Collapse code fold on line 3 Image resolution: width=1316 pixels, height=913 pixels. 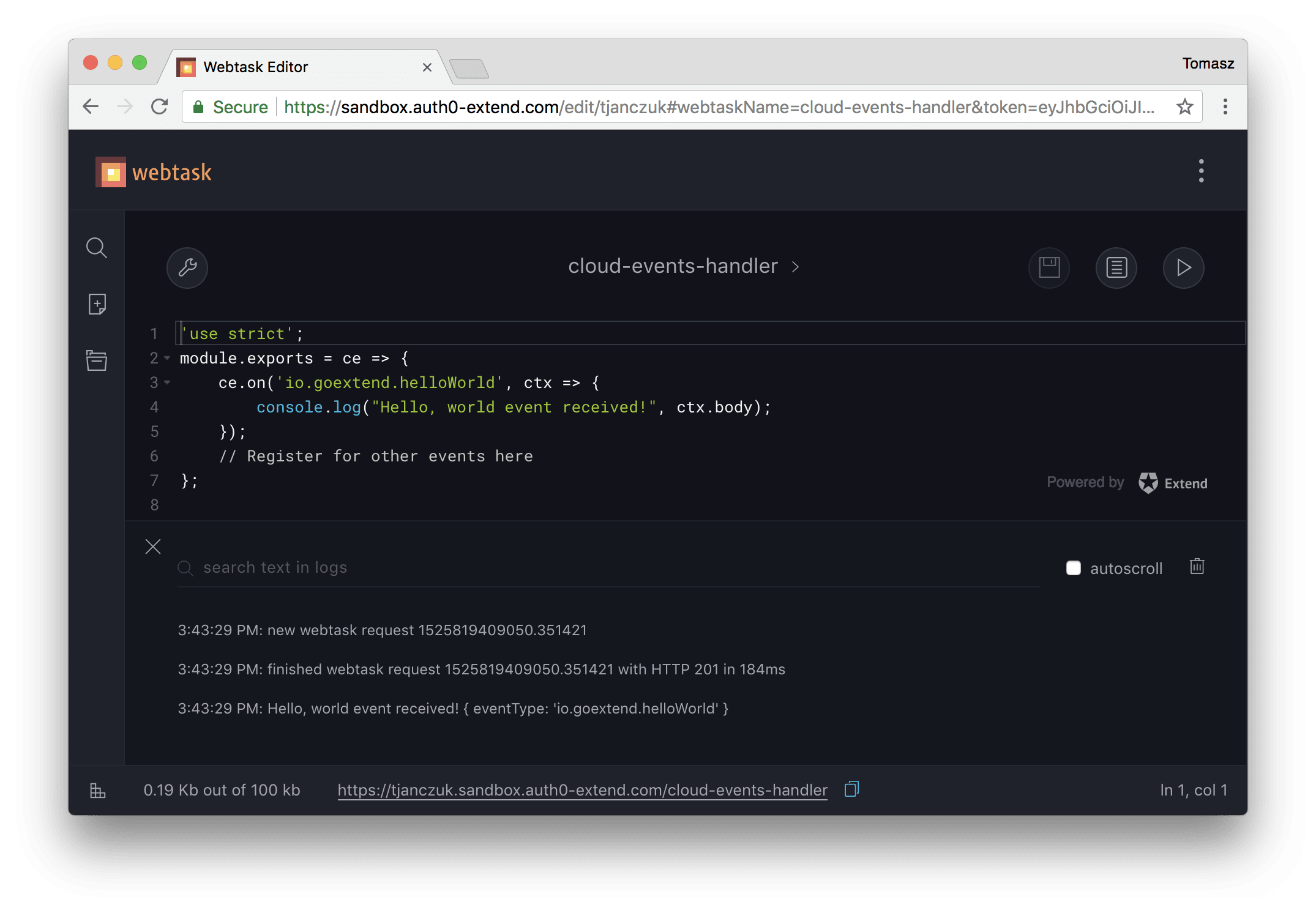pos(167,382)
